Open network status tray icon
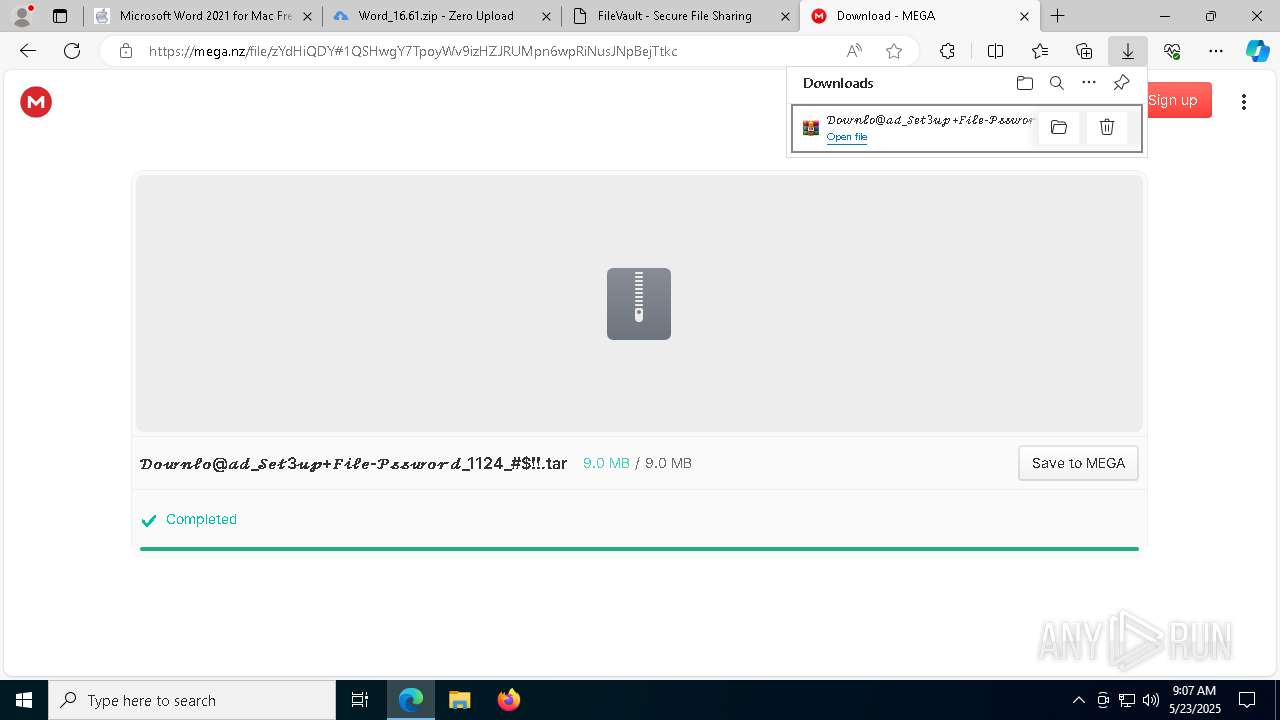The width and height of the screenshot is (1280, 720). click(x=1126, y=700)
